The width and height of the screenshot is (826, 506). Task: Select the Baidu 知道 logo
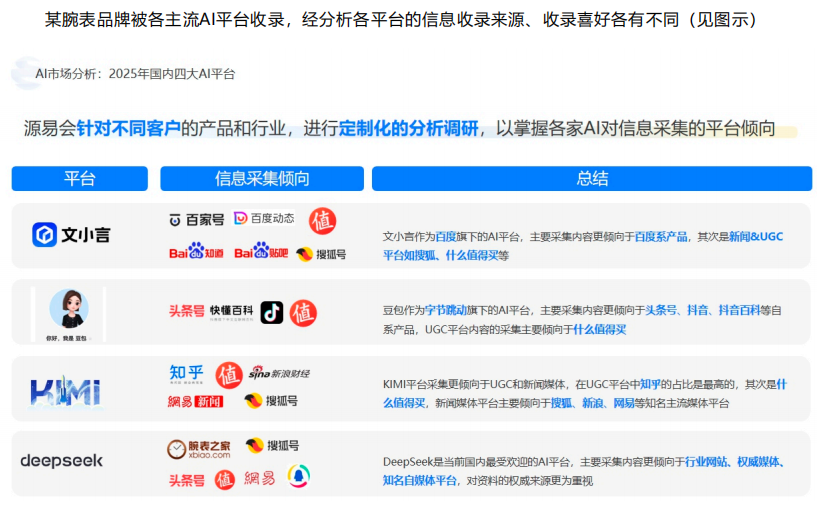(x=196, y=252)
